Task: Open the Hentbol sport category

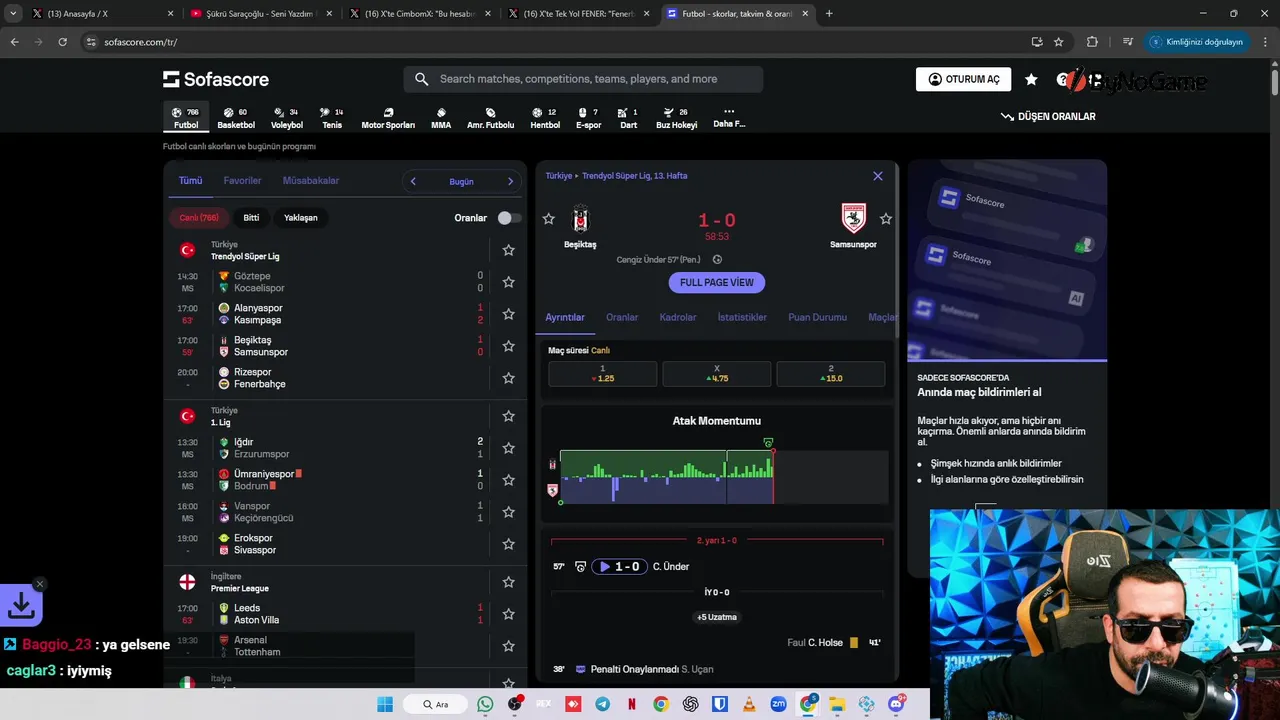Action: 545,118
